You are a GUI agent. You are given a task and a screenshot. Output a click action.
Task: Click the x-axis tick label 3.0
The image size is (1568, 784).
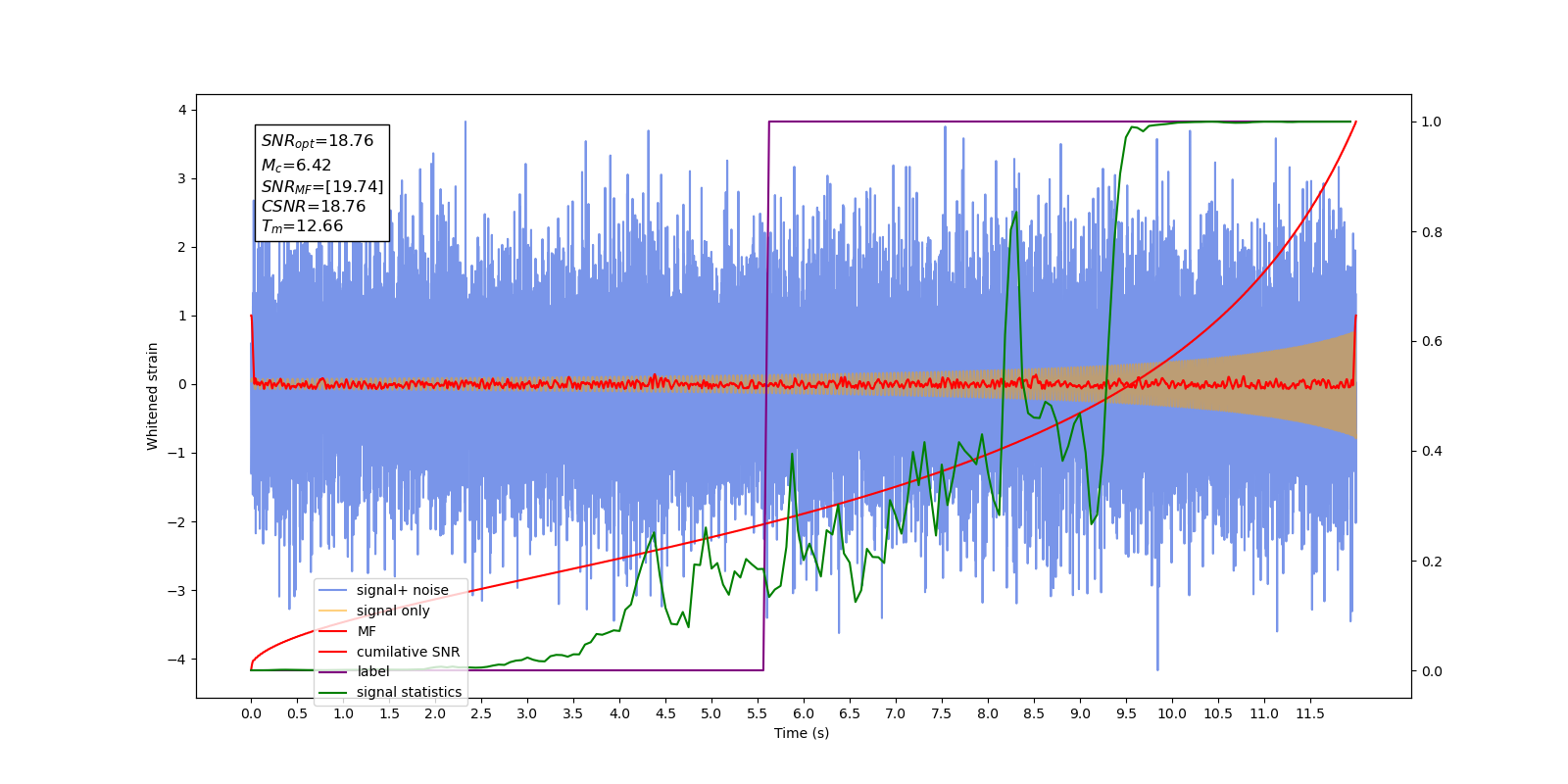coord(527,713)
